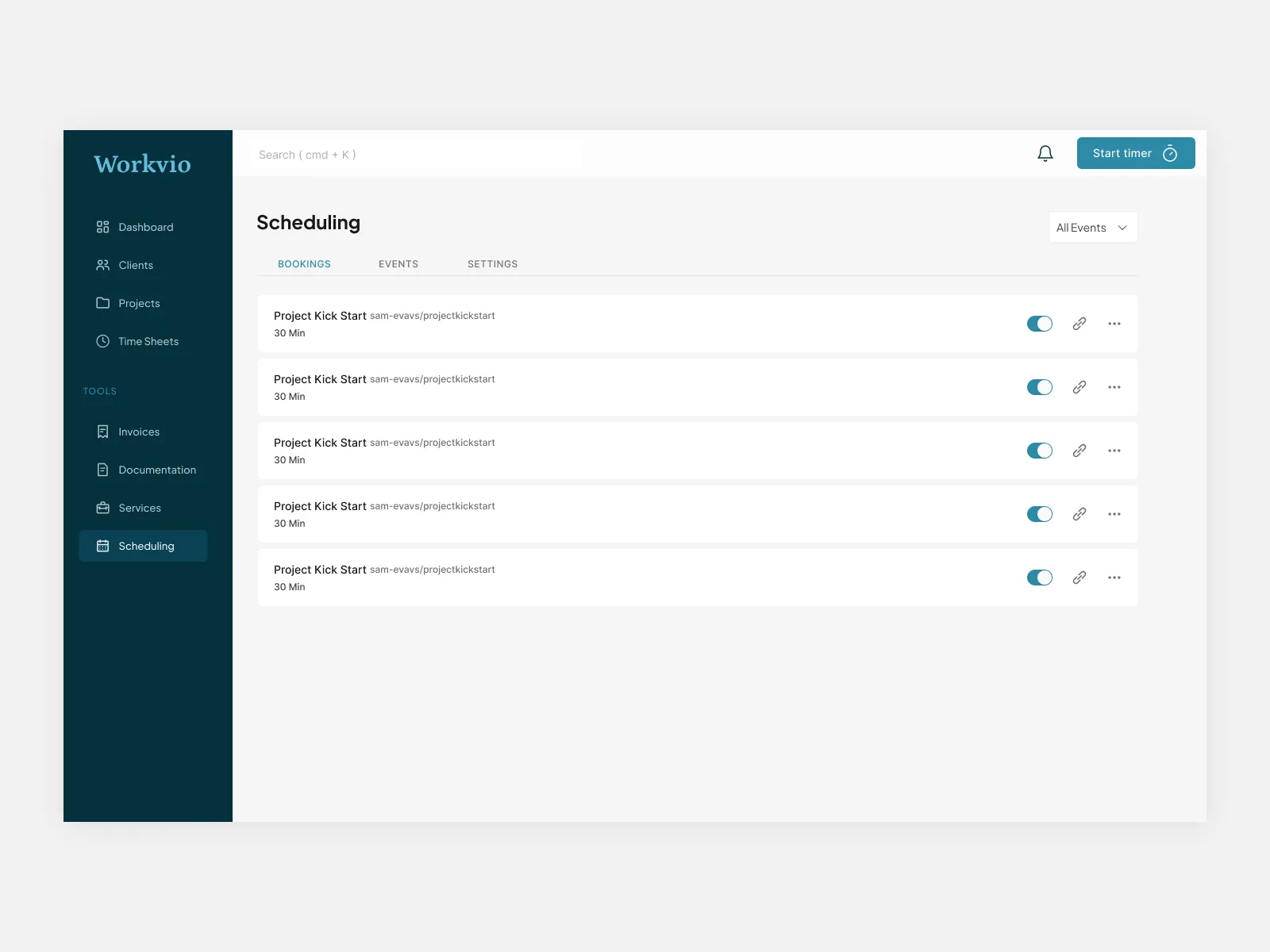Click the fourth row's 'Project Kick Start' title
1270x952 pixels.
[320, 506]
